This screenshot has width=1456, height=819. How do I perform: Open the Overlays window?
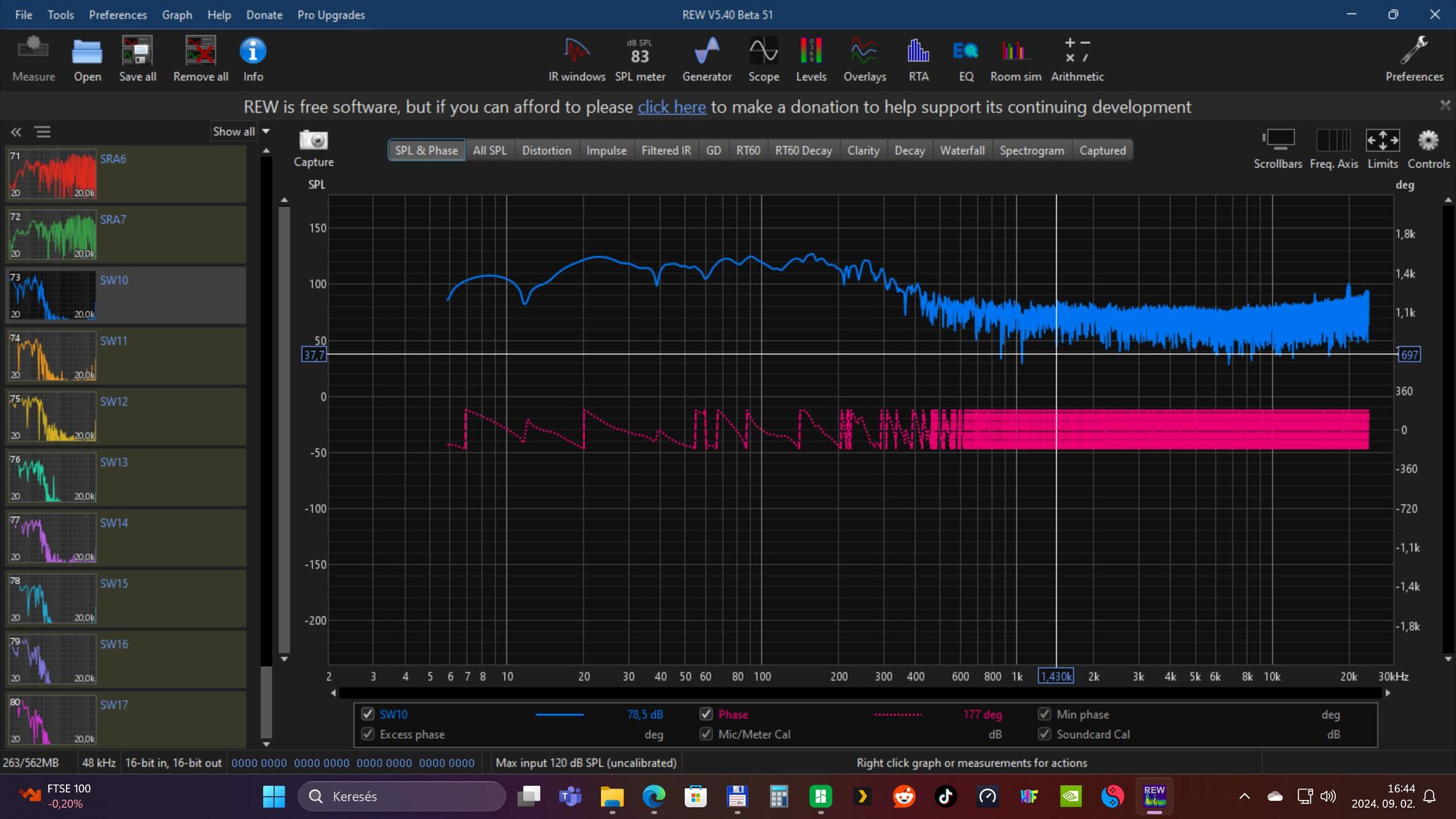pyautogui.click(x=864, y=59)
